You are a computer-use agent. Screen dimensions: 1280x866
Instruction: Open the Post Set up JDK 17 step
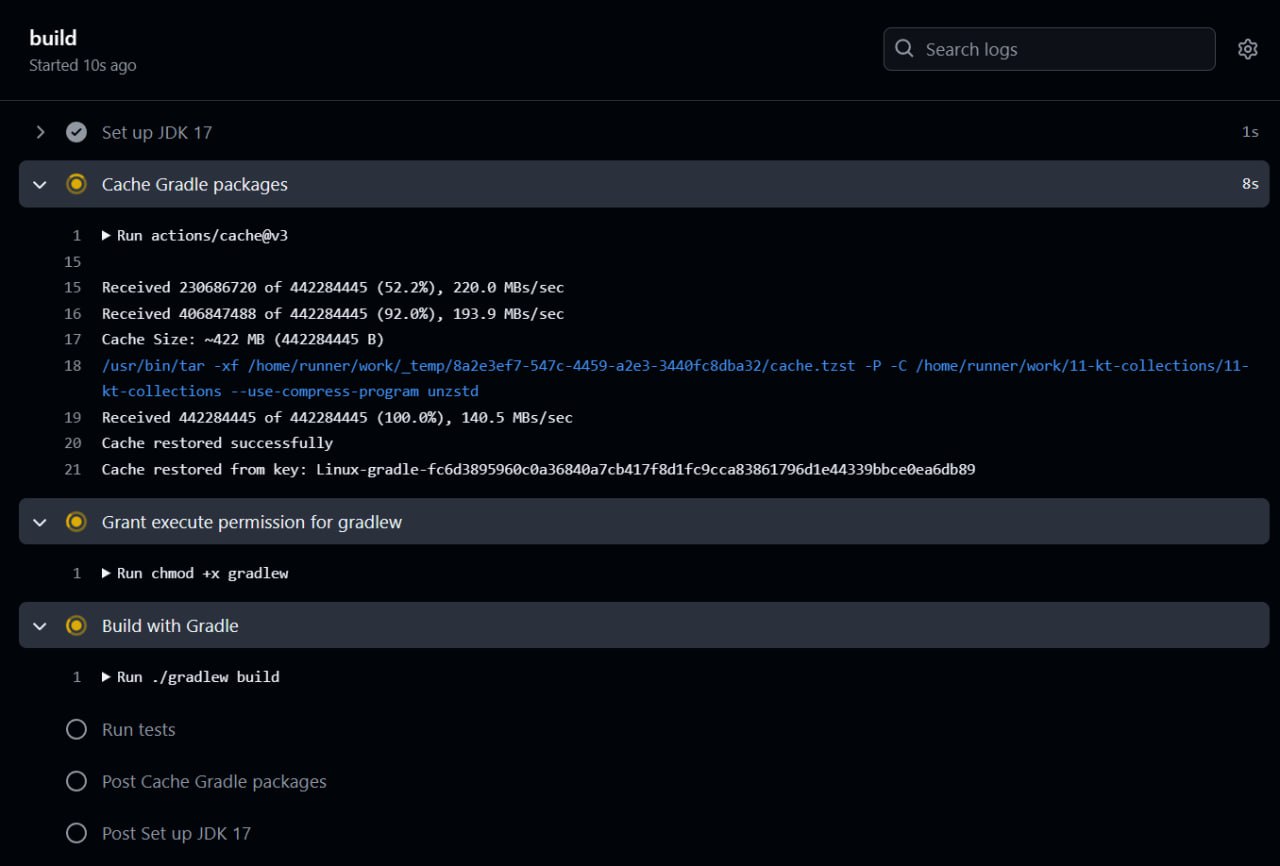[176, 834]
